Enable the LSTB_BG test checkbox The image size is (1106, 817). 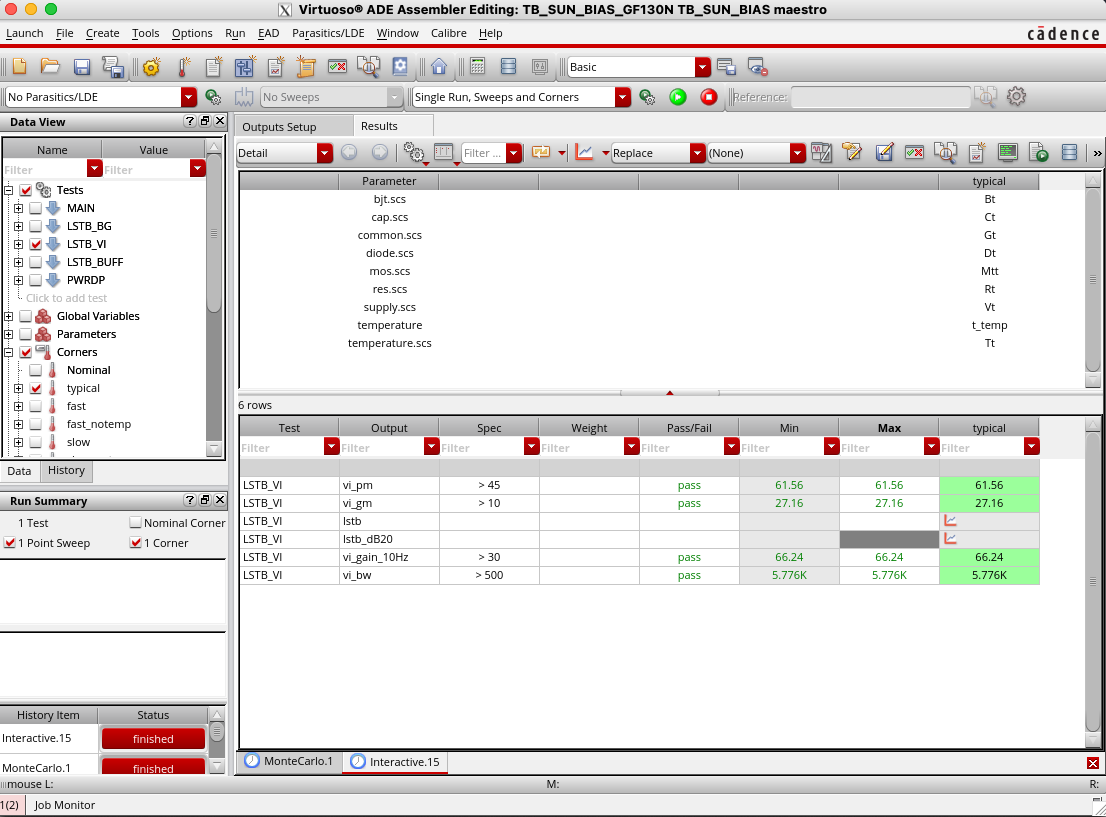coord(36,226)
